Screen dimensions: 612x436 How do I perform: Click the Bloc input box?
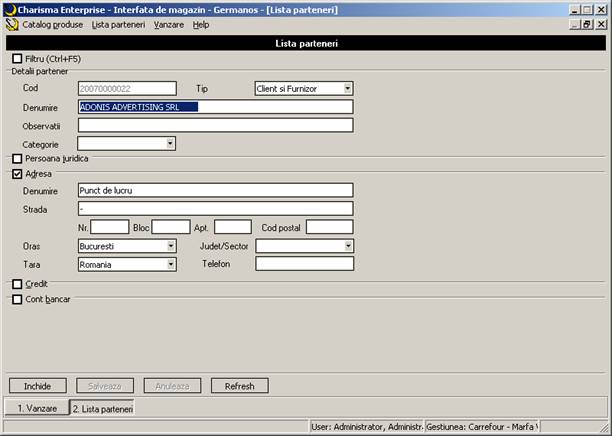point(171,227)
